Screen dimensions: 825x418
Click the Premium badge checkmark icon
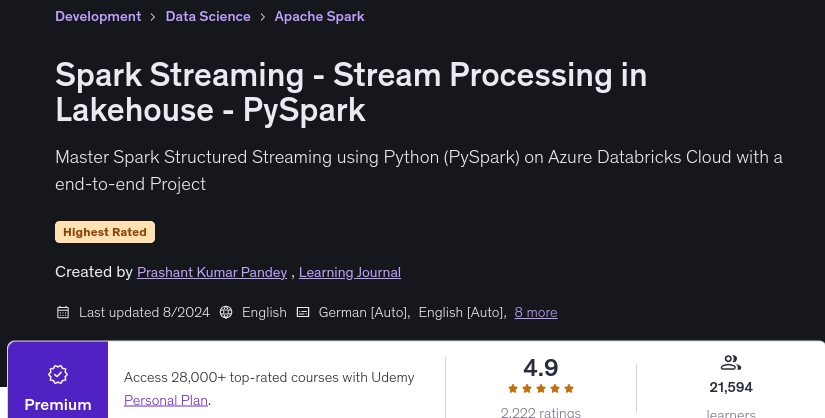58,374
